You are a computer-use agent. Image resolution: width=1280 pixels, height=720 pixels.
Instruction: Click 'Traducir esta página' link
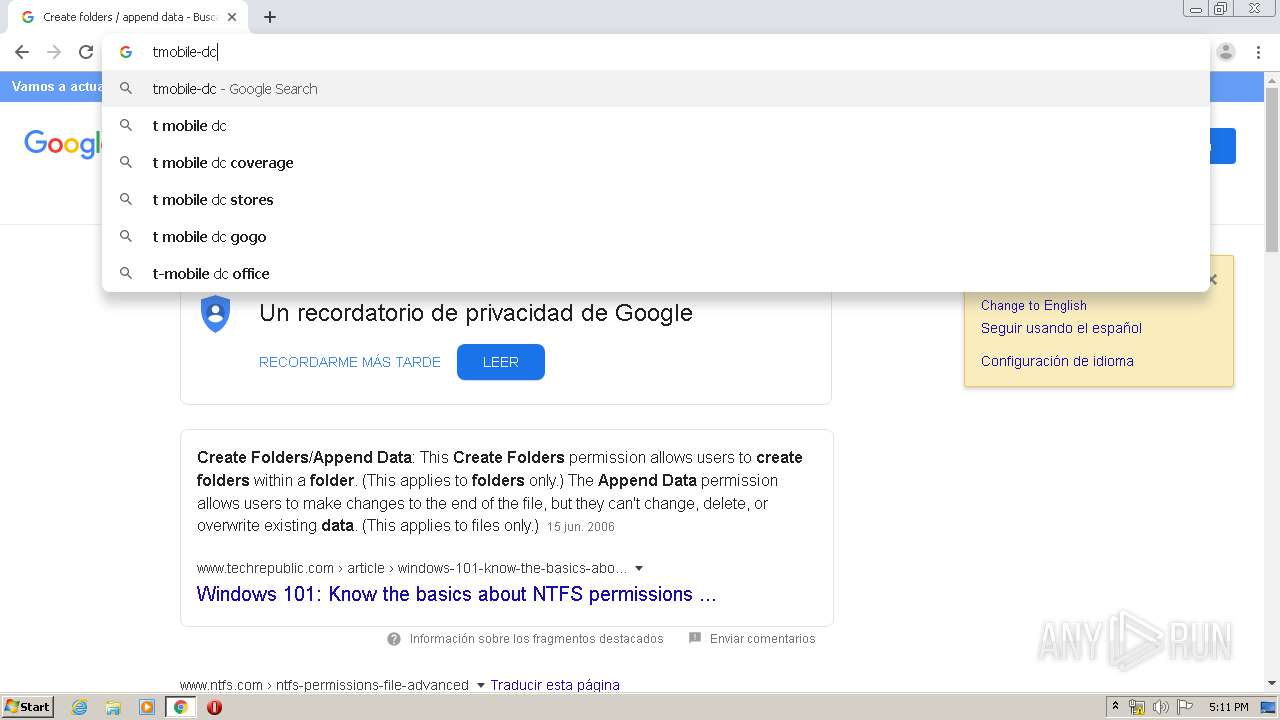tap(555, 685)
